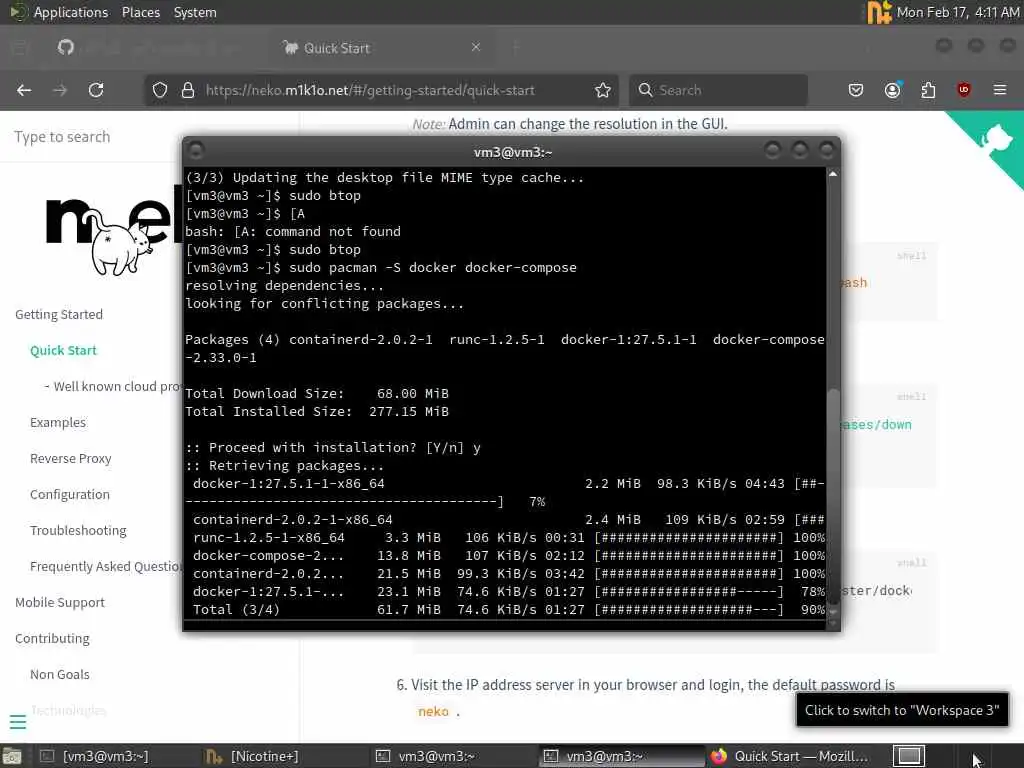Close the Quick Start tab
This screenshot has width=1024, height=768.
coord(476,47)
